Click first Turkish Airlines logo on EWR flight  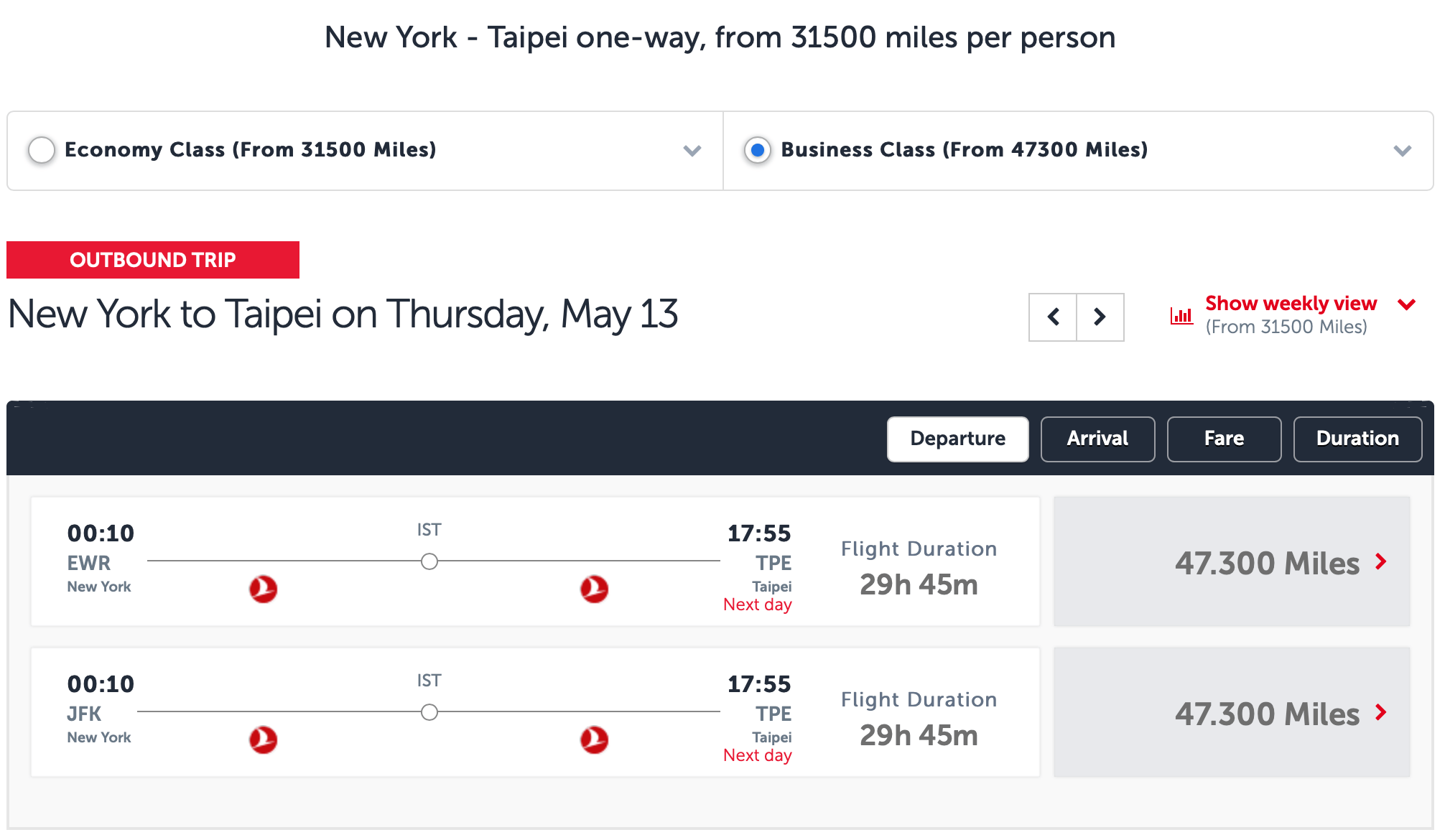(263, 589)
